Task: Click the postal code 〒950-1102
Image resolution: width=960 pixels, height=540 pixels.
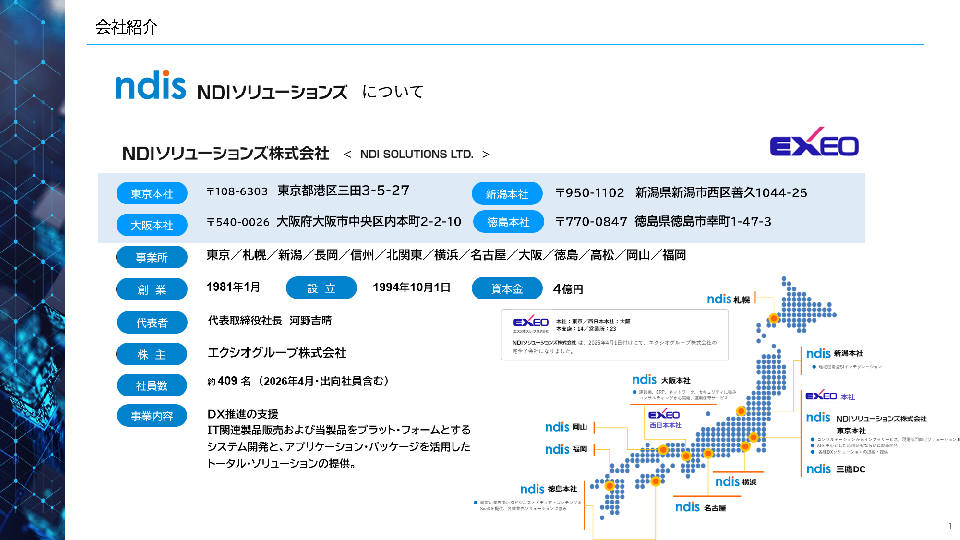Action: [590, 193]
